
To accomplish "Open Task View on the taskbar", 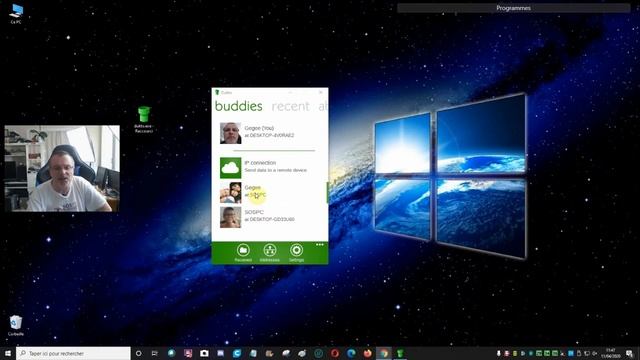I will [x=155, y=353].
